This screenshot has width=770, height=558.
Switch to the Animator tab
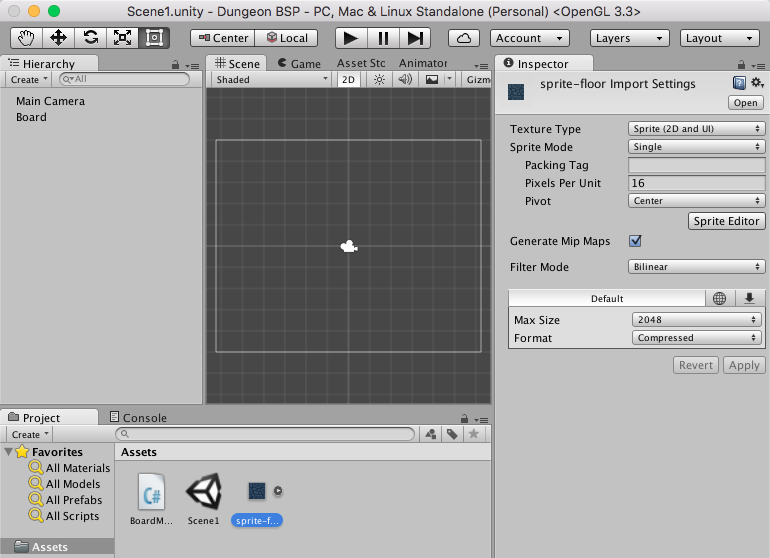423,63
